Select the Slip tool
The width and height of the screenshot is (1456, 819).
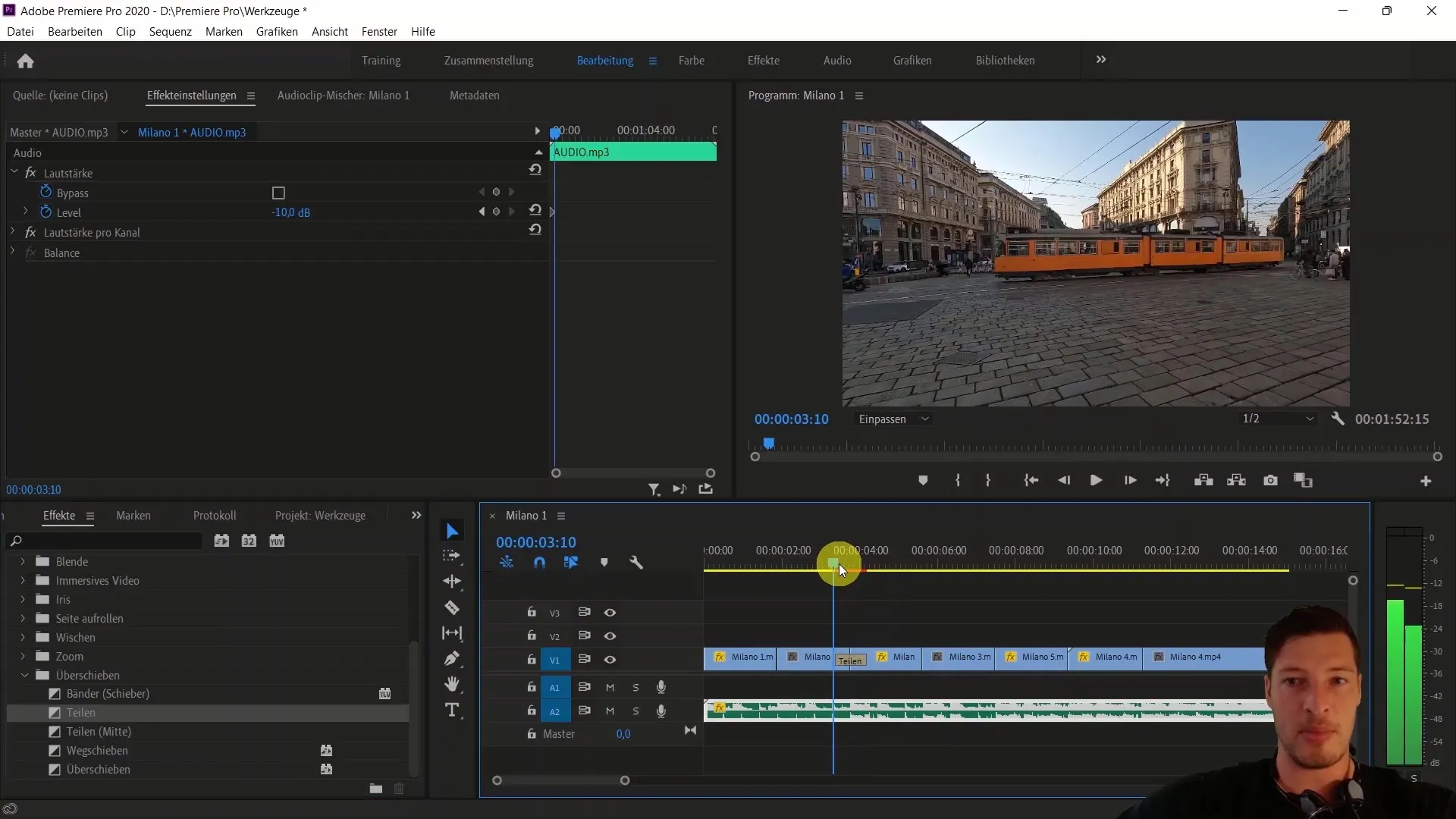[452, 633]
